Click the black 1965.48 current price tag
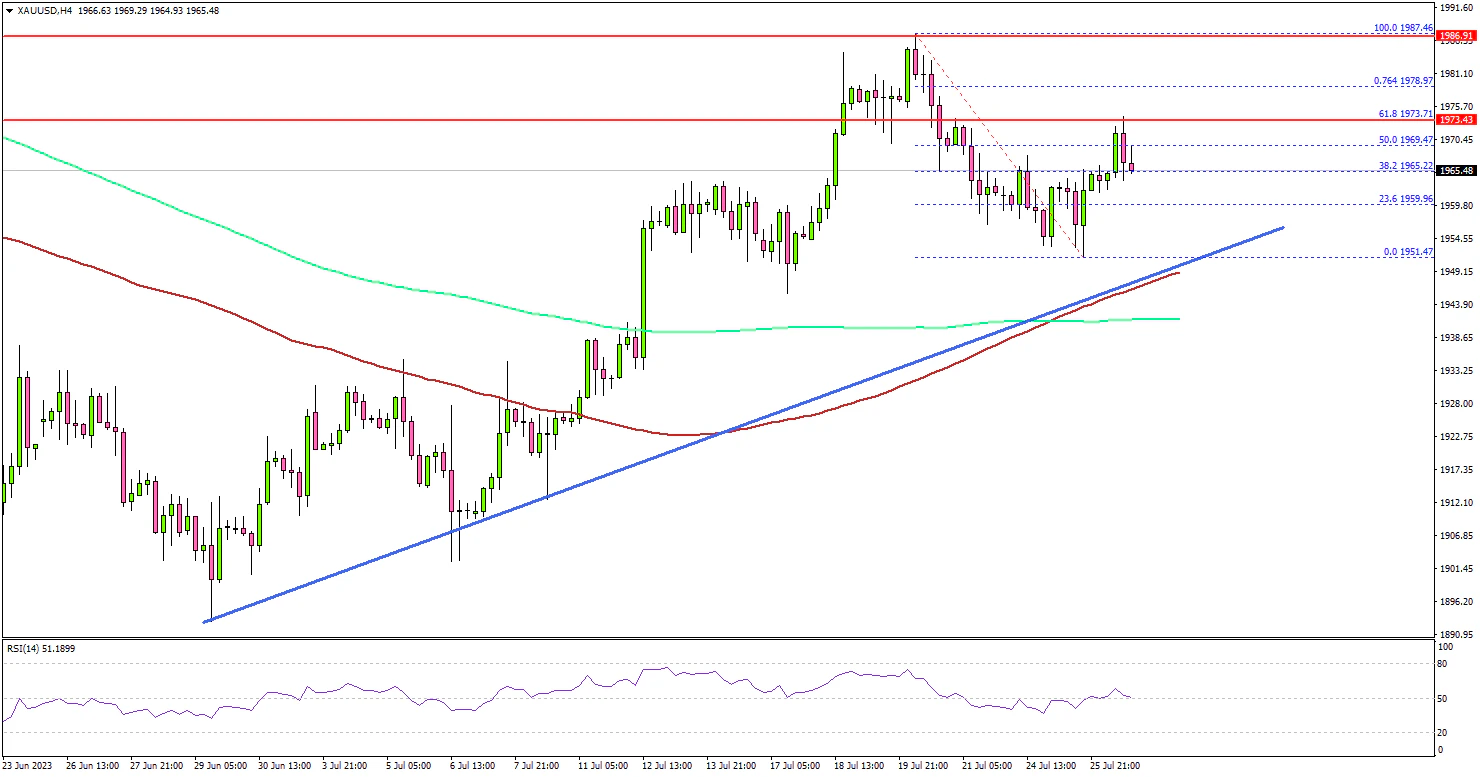The width and height of the screenshot is (1480, 777). coord(1456,171)
